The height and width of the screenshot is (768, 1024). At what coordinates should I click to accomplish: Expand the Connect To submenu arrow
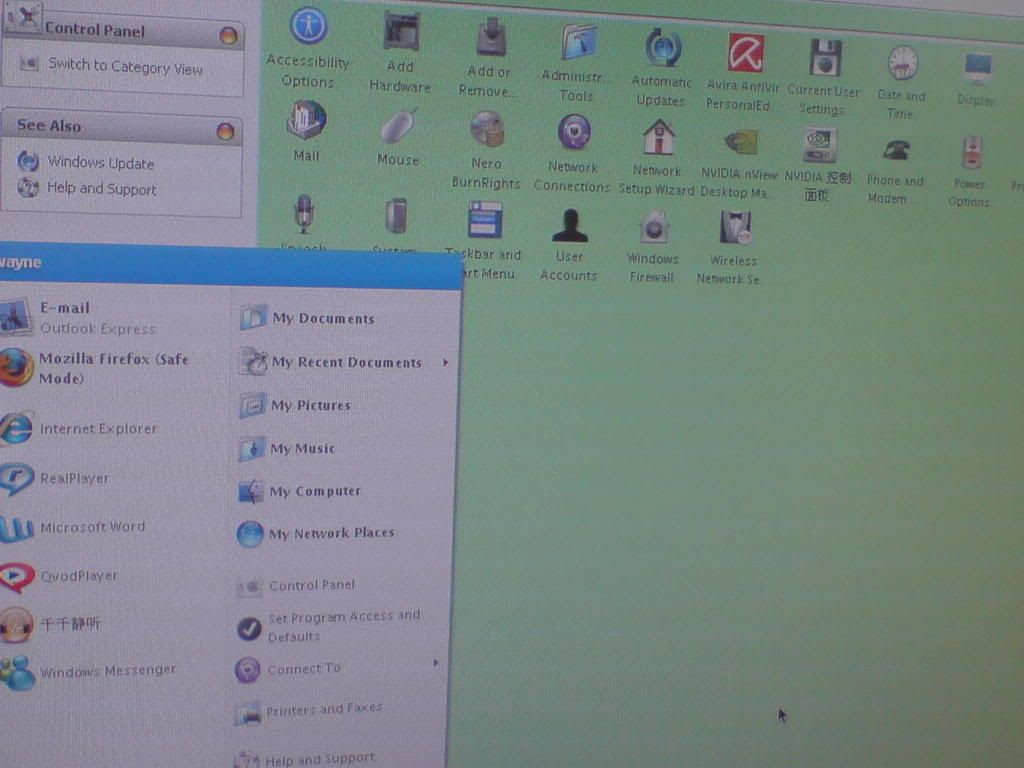pos(435,662)
